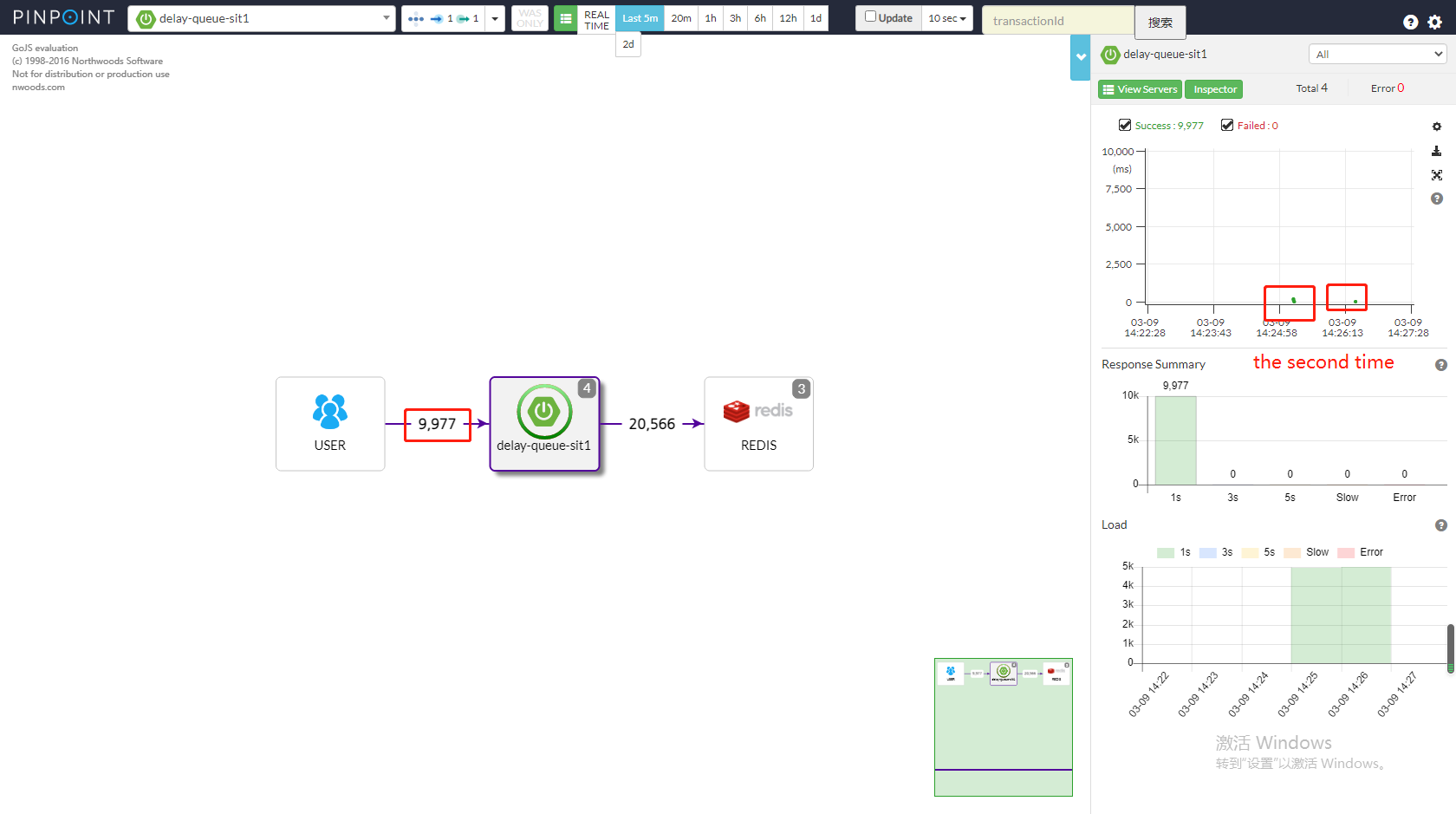Select the 2d time range

pos(628,44)
